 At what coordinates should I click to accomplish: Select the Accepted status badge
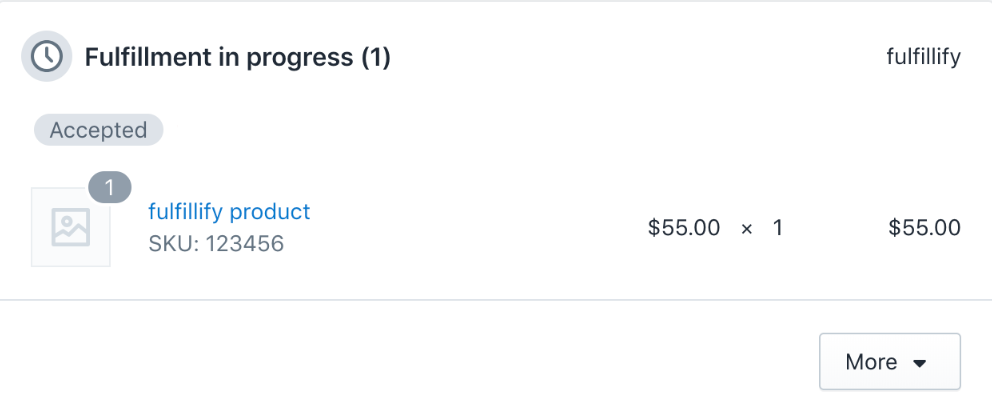[x=99, y=130]
